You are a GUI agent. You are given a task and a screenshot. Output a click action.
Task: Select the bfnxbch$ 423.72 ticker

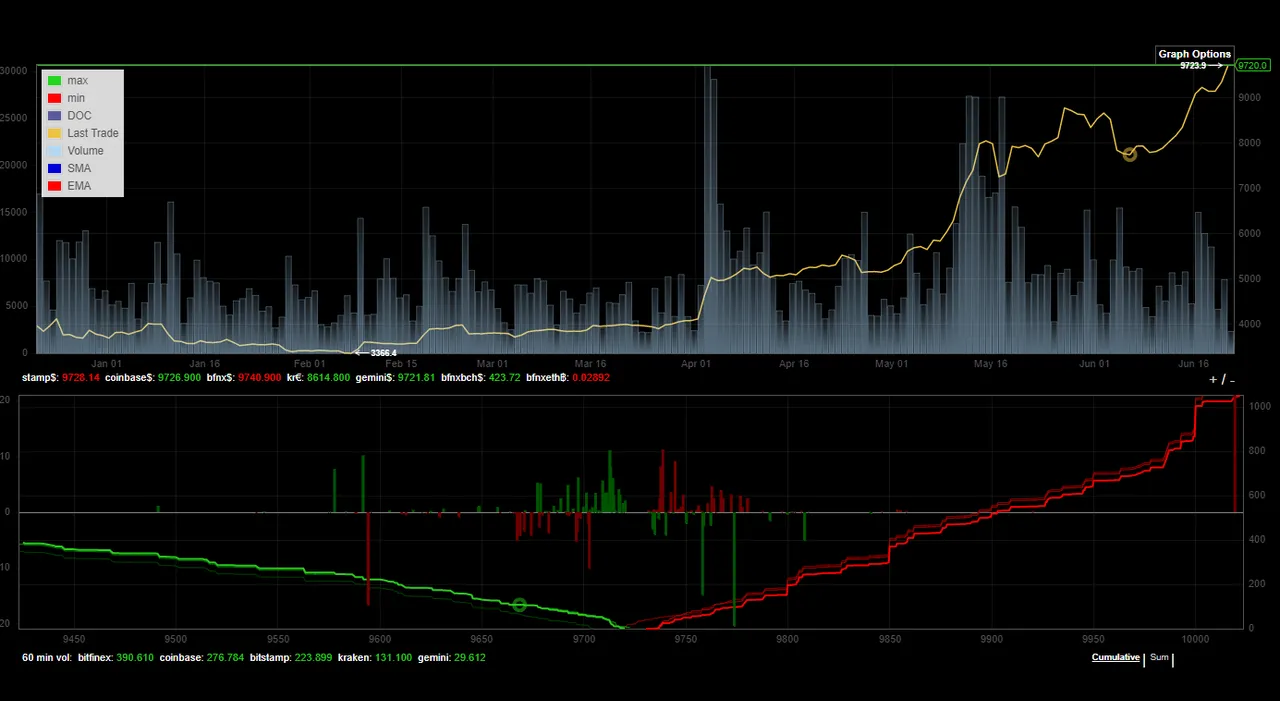click(x=481, y=378)
